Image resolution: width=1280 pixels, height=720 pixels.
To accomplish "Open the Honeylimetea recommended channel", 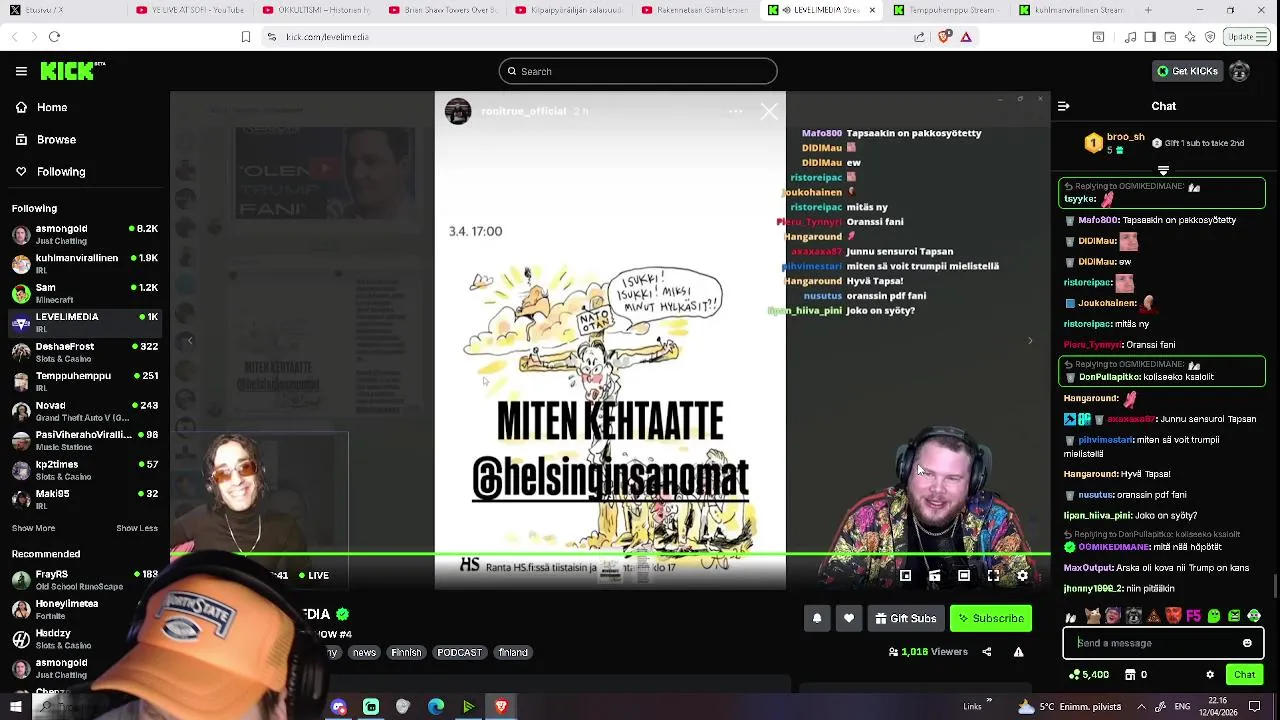I will pyautogui.click(x=84, y=609).
